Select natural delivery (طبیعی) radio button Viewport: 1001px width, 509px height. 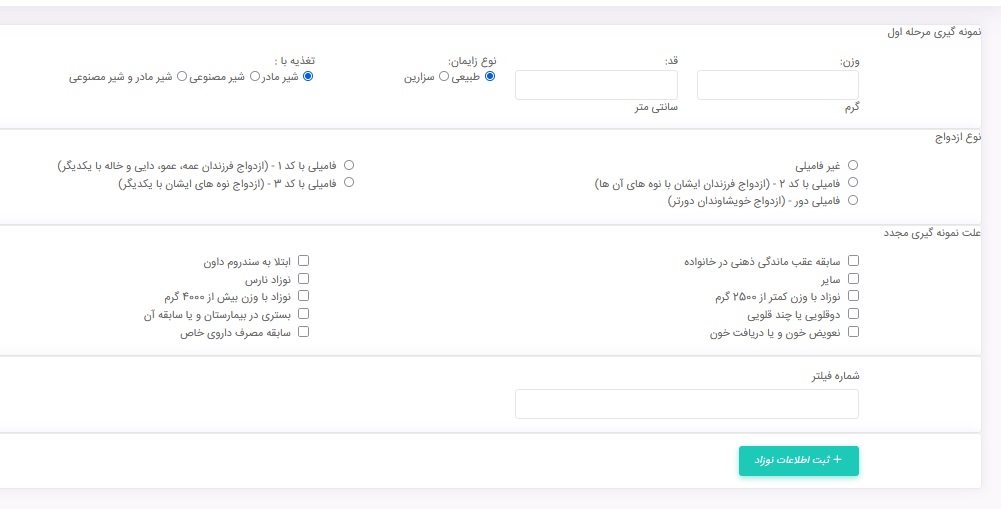click(x=489, y=76)
